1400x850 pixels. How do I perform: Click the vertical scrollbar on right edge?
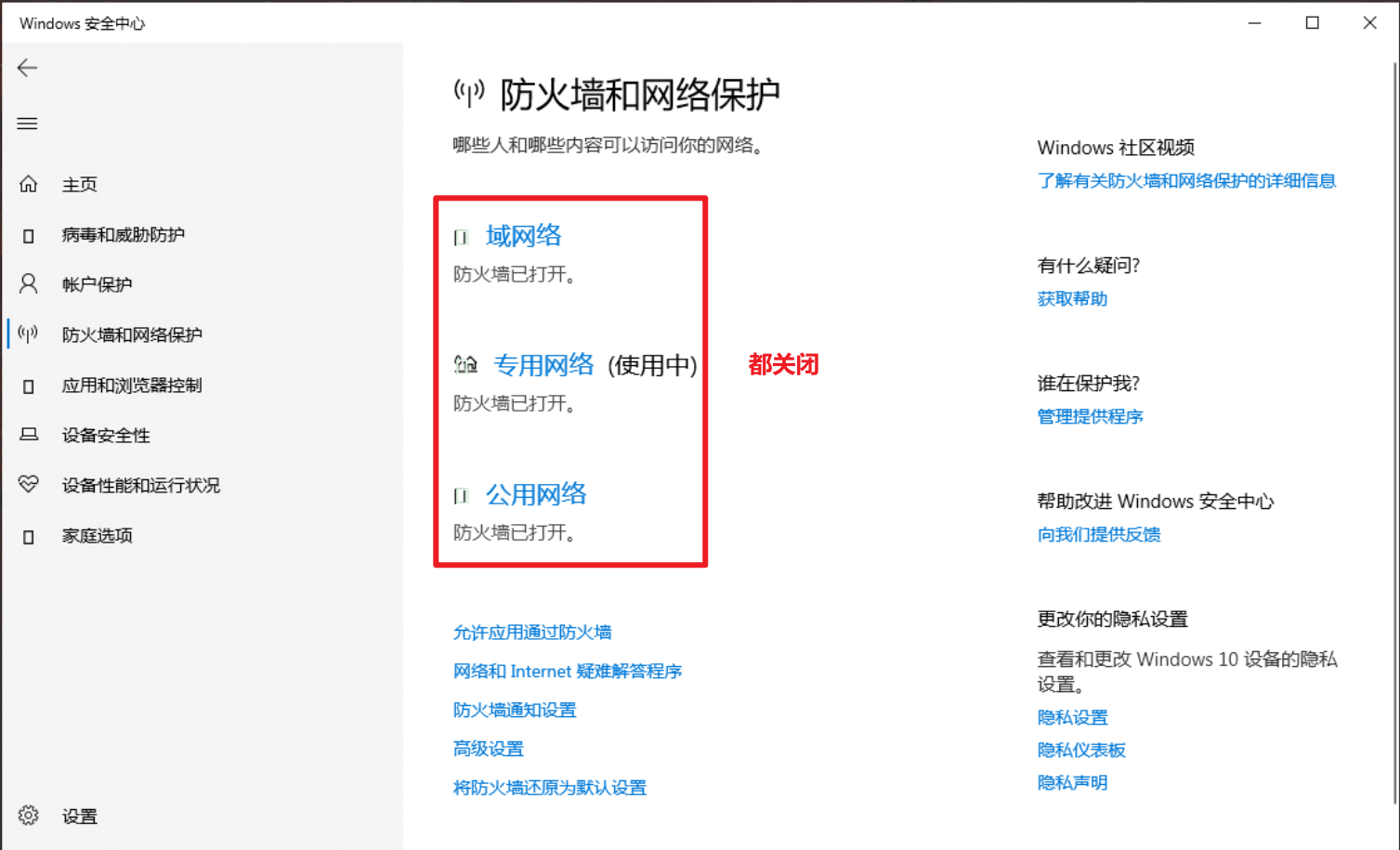(1394, 432)
